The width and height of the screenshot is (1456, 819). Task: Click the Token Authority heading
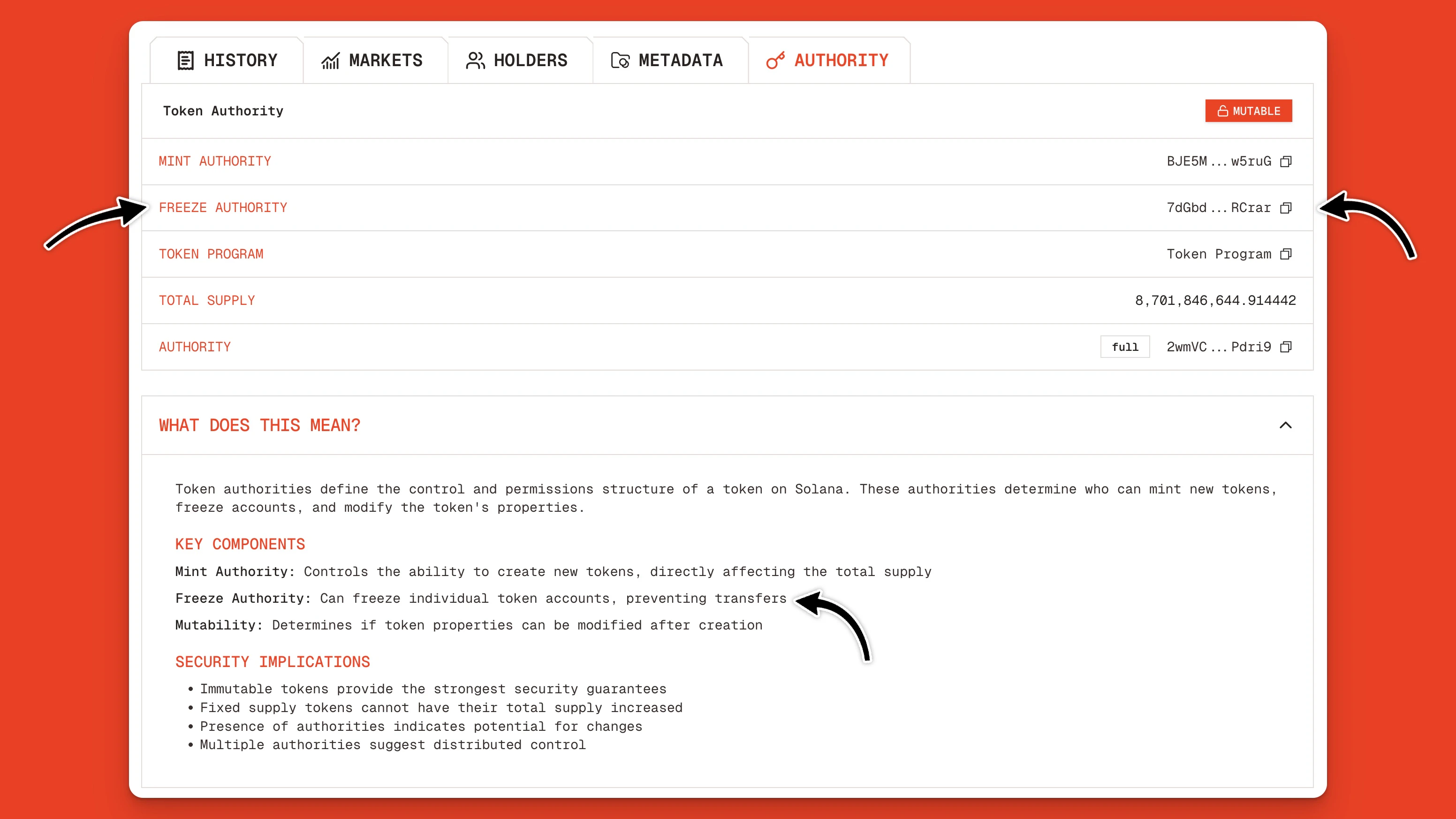tap(223, 111)
